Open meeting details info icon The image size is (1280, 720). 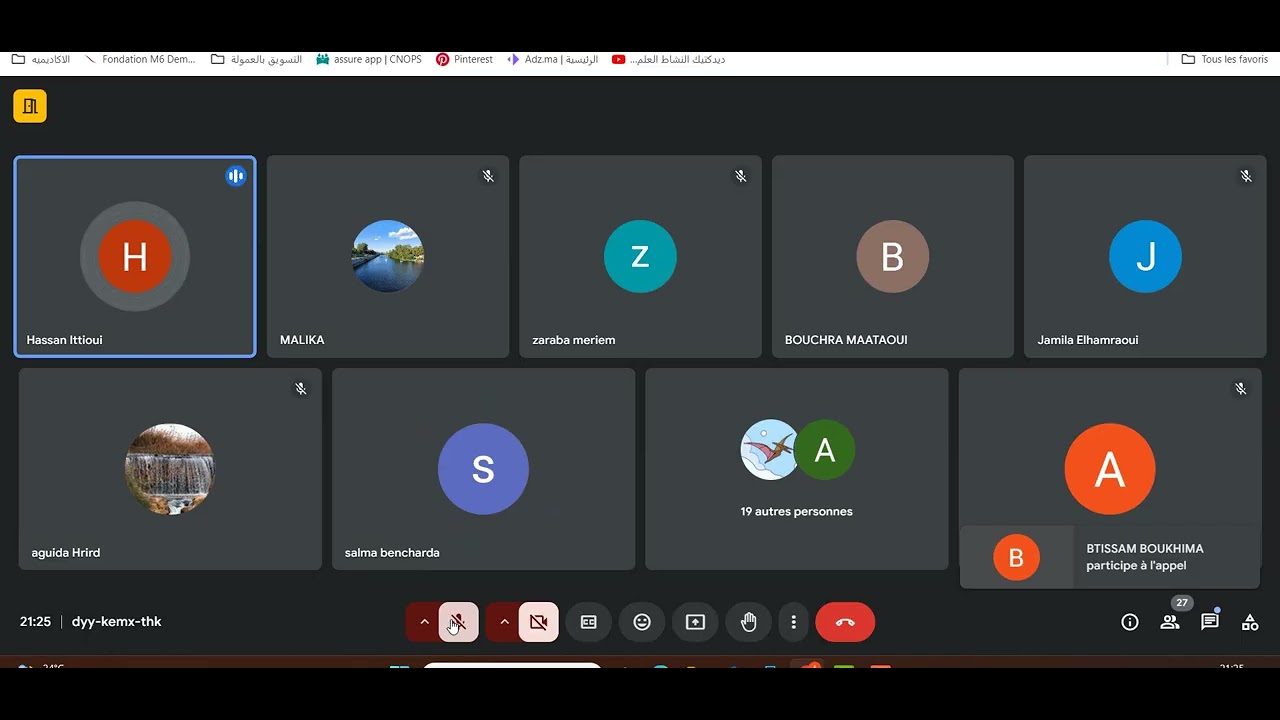point(1130,622)
